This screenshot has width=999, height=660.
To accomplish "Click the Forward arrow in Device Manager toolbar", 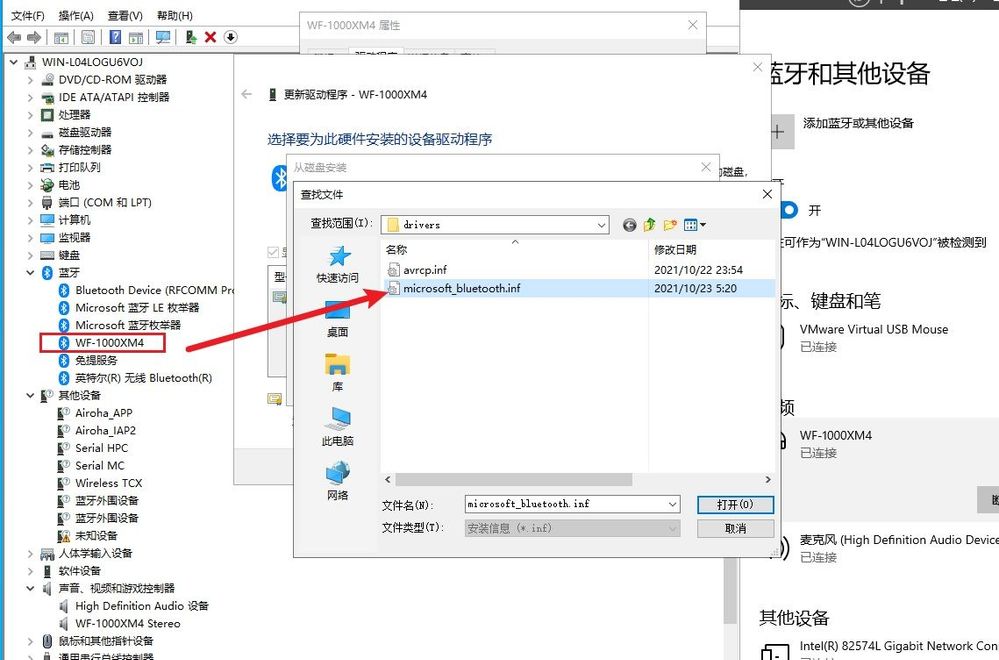I will point(34,38).
